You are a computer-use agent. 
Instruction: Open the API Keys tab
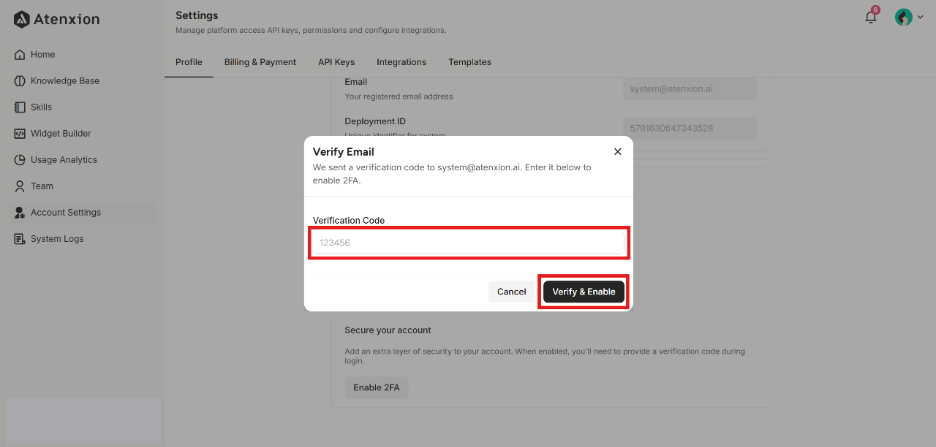(336, 62)
